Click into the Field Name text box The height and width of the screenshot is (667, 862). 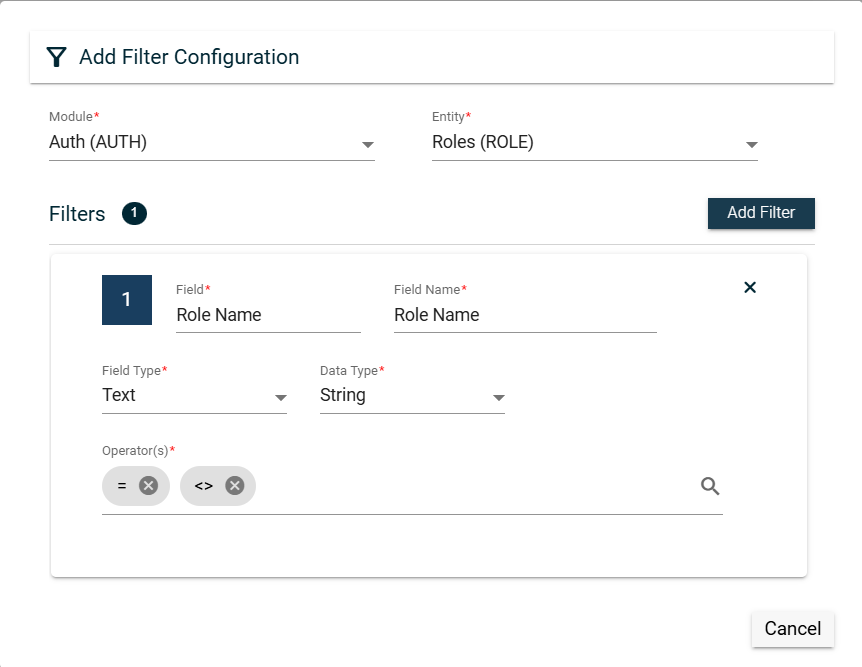524,315
